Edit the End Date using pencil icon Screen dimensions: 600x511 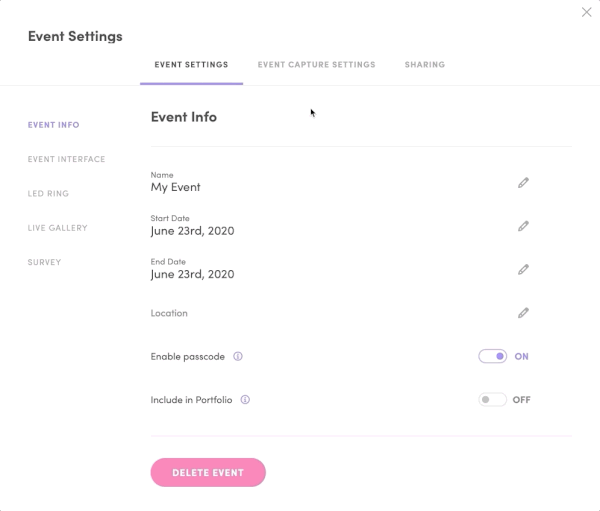(523, 270)
